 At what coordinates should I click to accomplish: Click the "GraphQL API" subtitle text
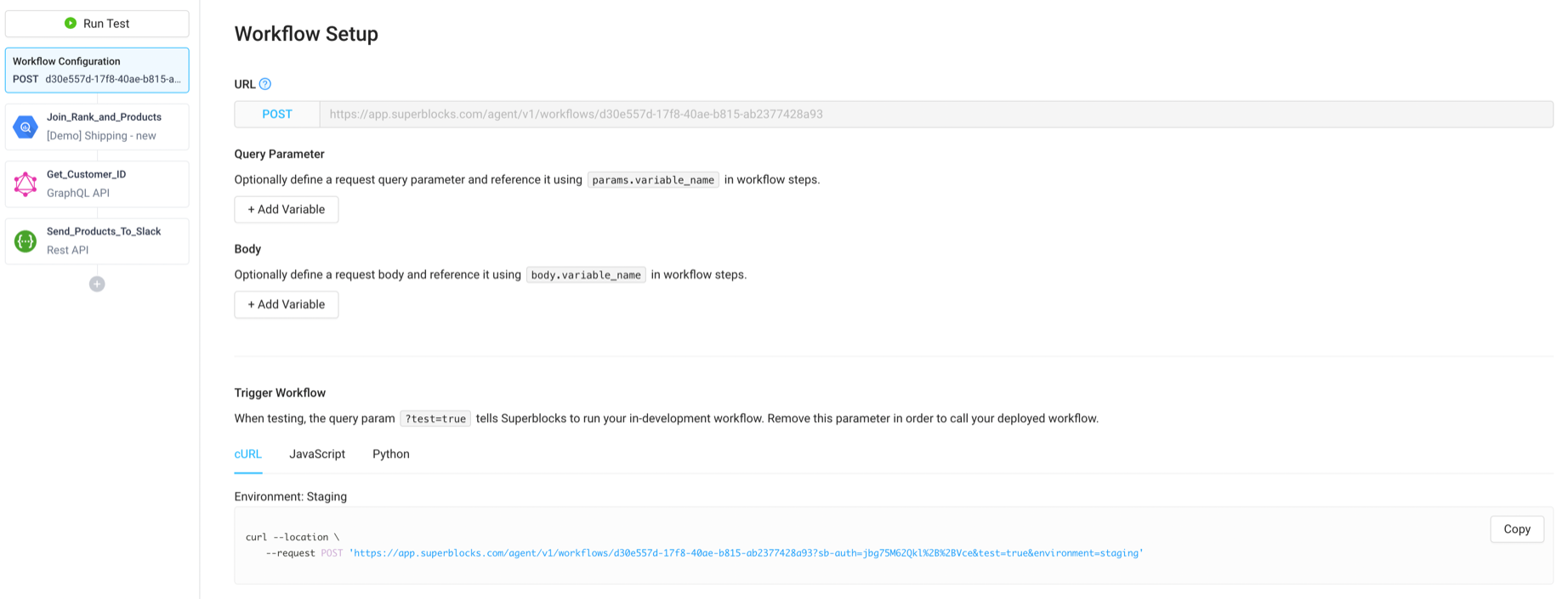pyautogui.click(x=78, y=193)
